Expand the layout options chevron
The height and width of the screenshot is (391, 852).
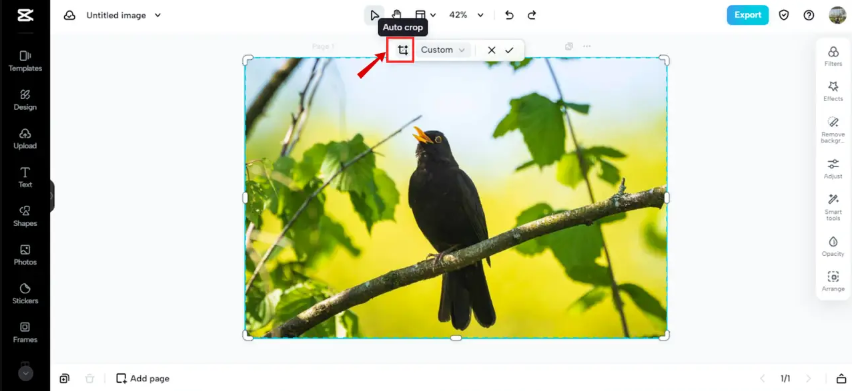[x=433, y=15]
